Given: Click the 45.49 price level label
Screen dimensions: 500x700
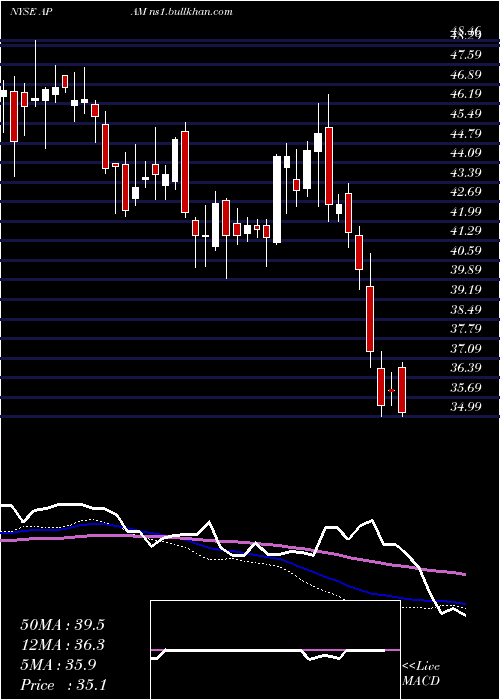Looking at the screenshot, I should point(466,113).
